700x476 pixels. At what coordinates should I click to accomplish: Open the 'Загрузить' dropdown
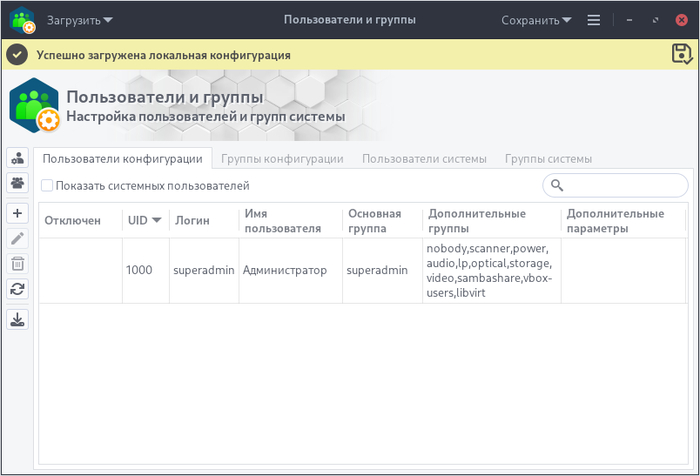[x=80, y=19]
